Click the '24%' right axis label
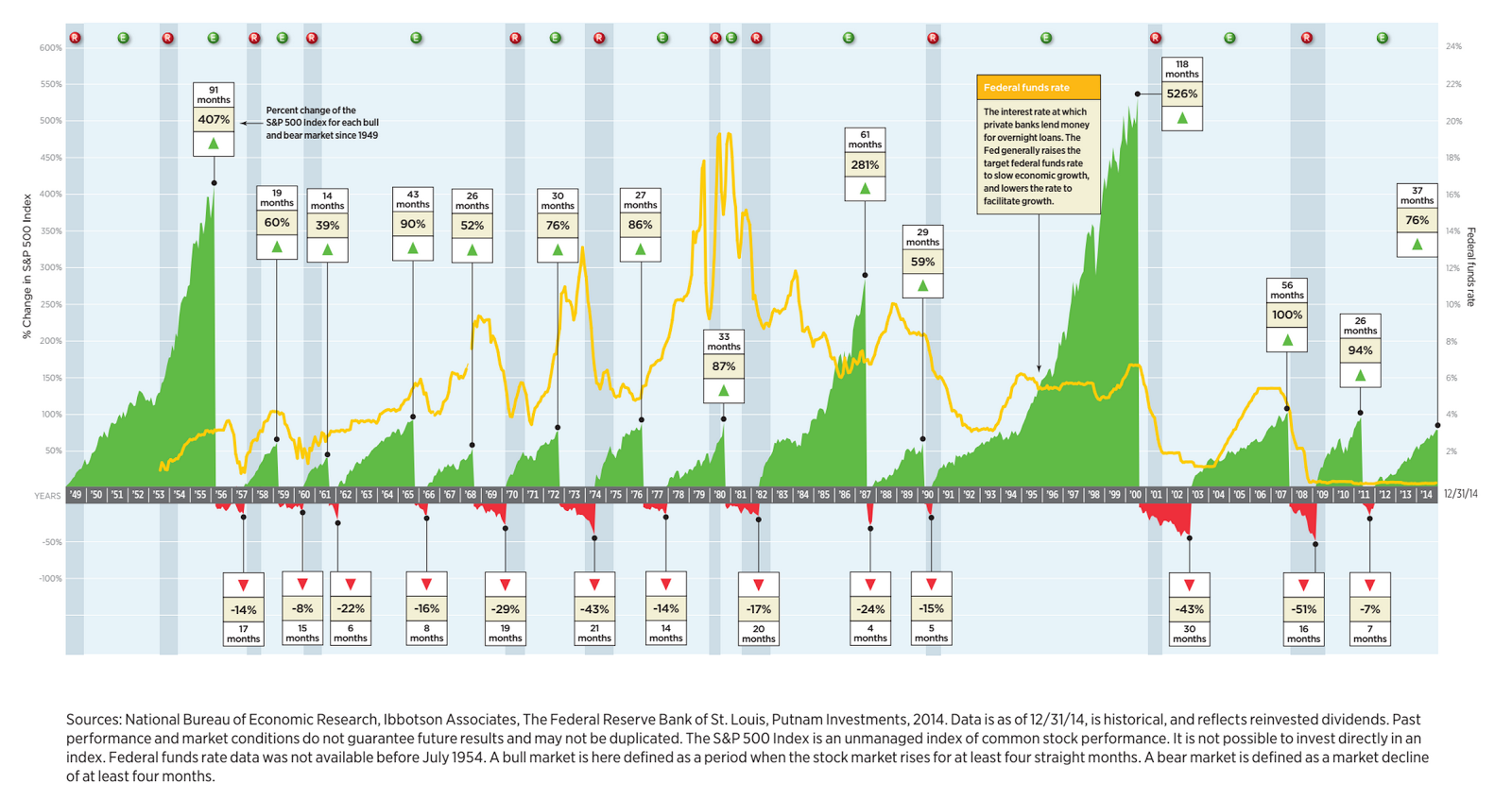The height and width of the screenshot is (800, 1512). click(1453, 46)
